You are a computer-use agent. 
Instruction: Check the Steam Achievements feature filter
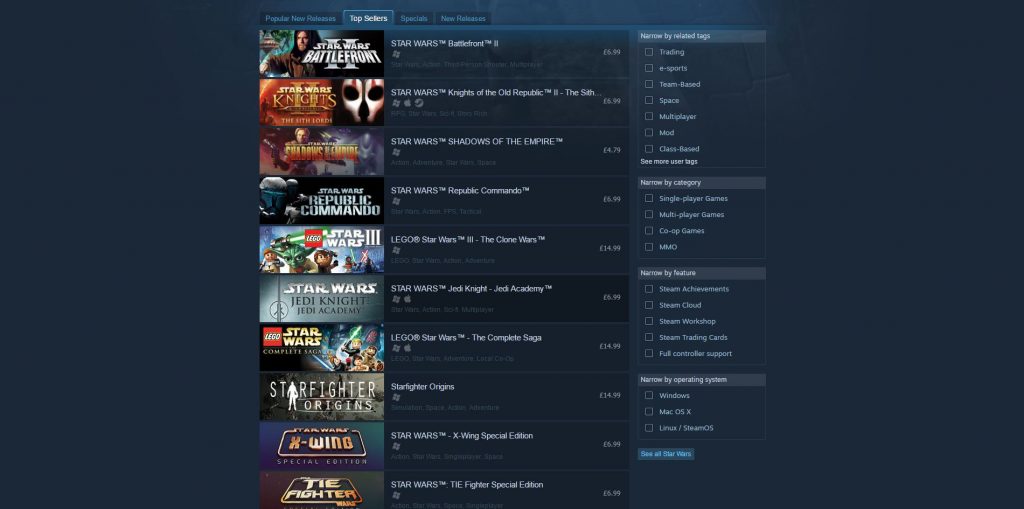(x=649, y=289)
